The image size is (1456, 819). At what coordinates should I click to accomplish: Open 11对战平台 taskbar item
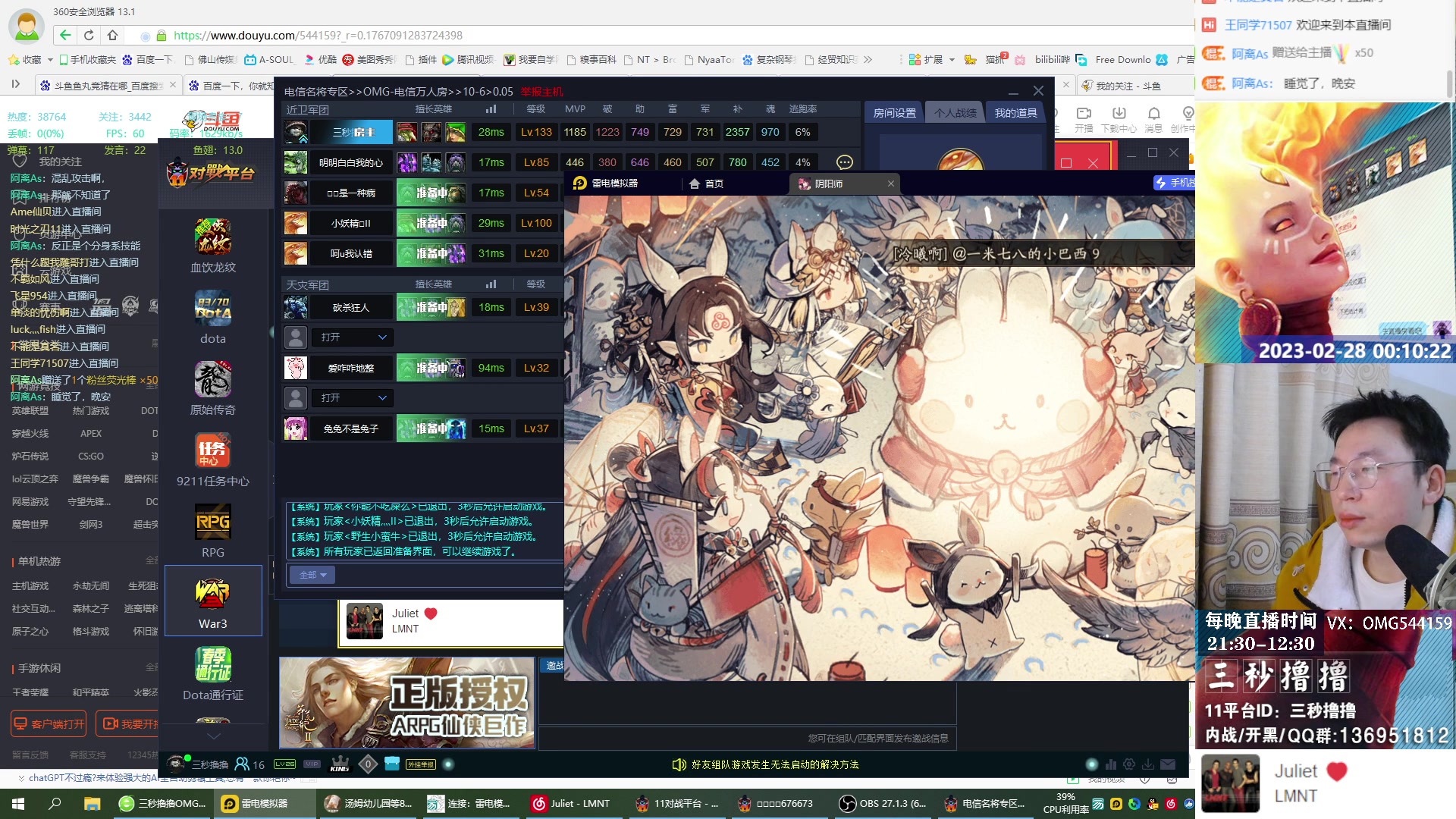[678, 803]
